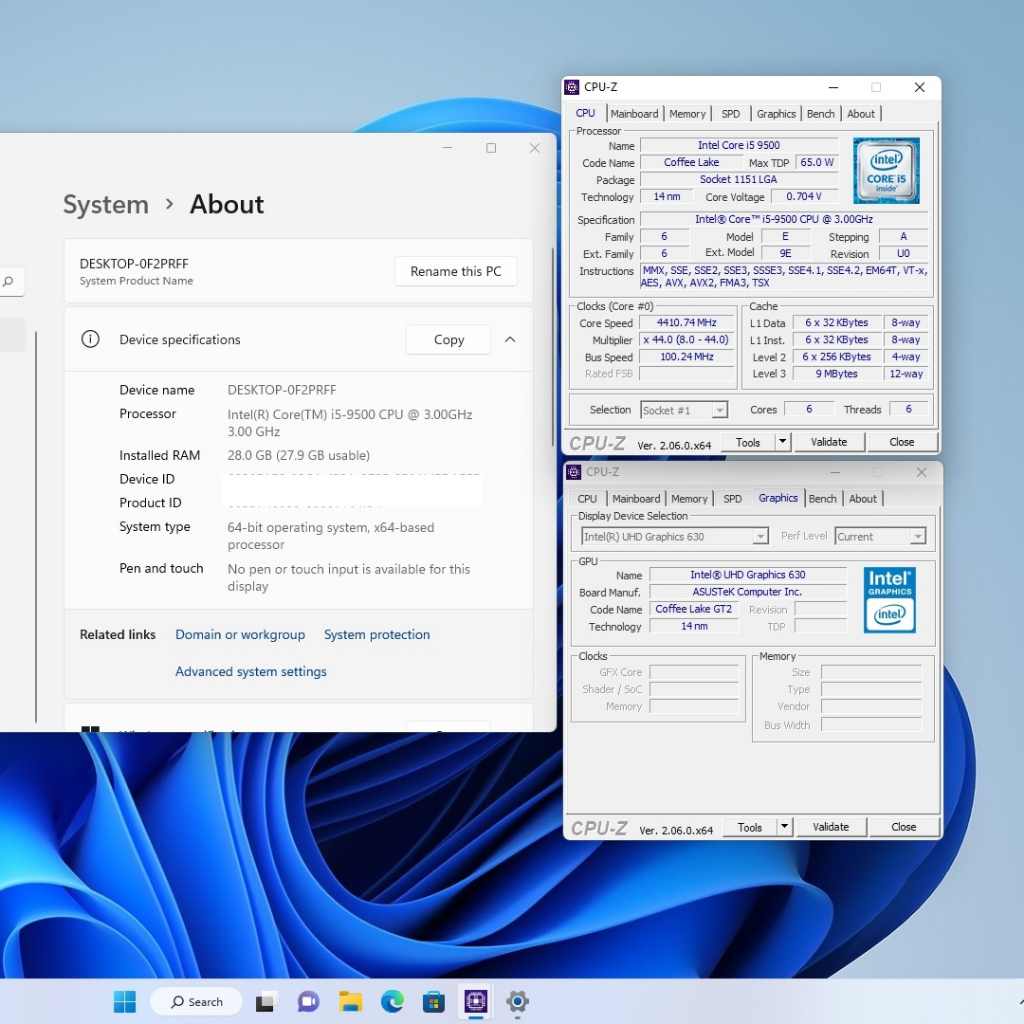Launch the Chat app from the taskbar

pos(308,1001)
